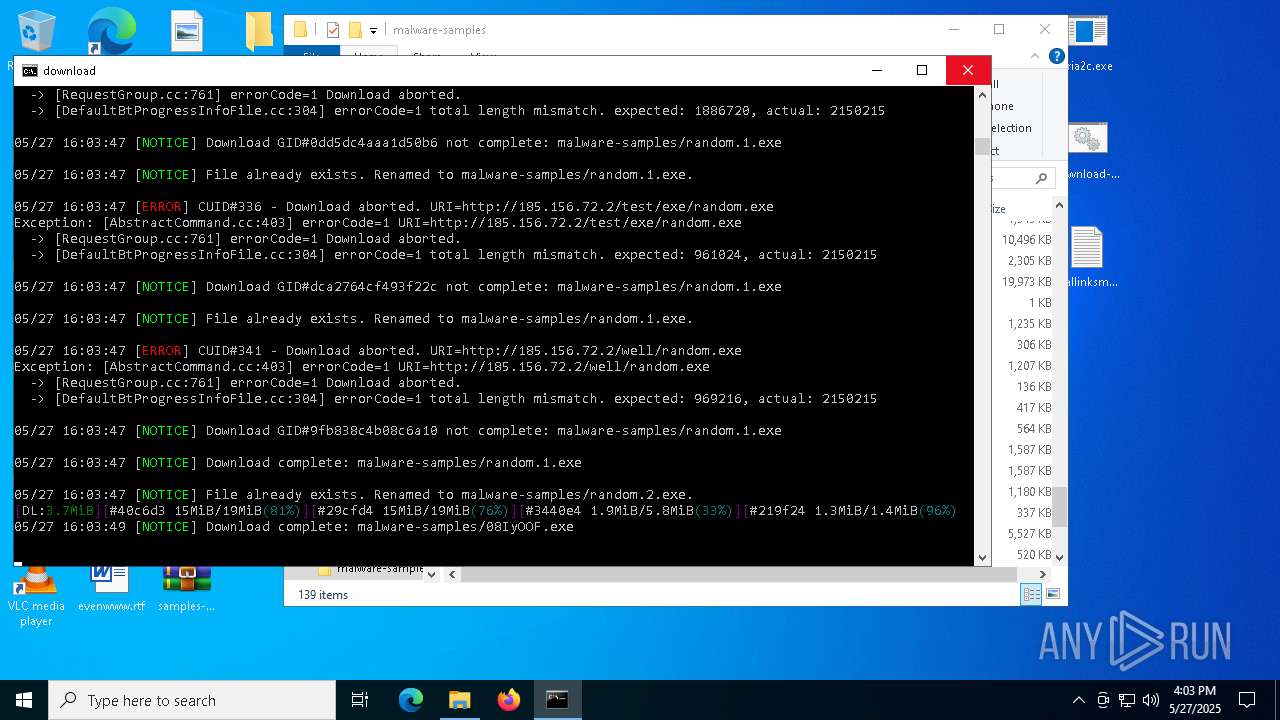Maximize the malware-samples Explorer window
1280x720 pixels.
[999, 29]
